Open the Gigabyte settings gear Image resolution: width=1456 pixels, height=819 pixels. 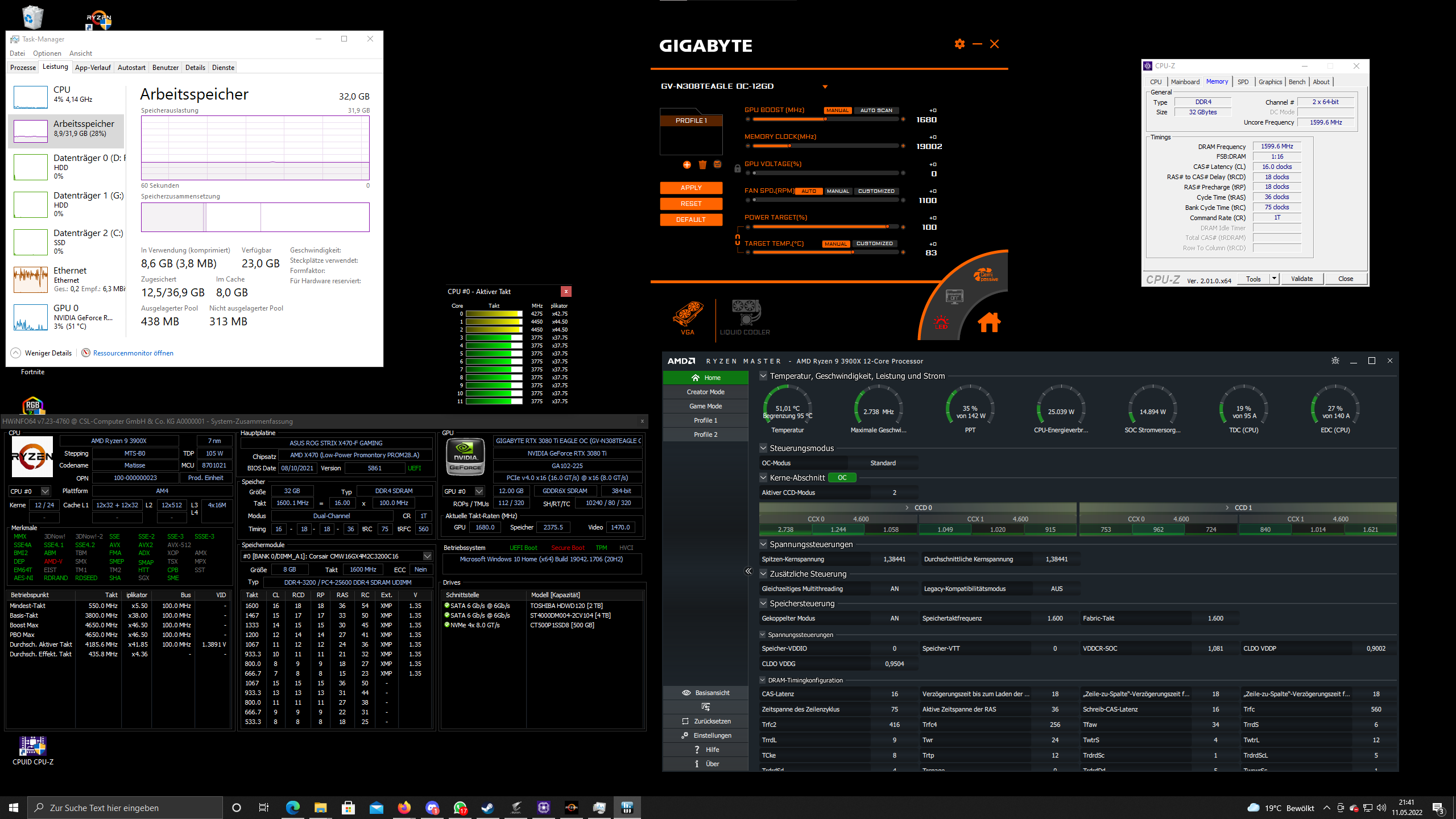click(x=959, y=44)
